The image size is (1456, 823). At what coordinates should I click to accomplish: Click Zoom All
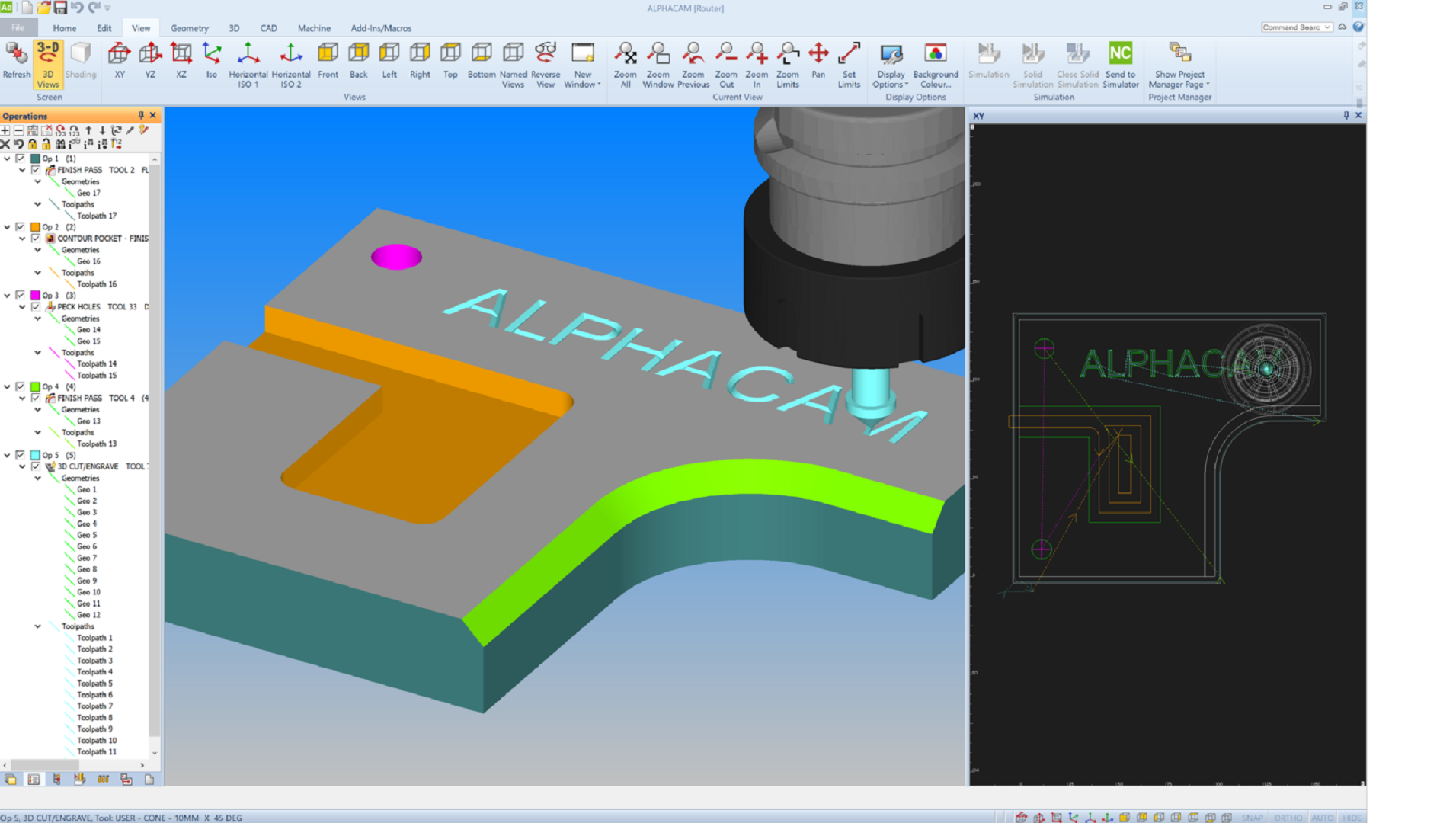pos(626,65)
